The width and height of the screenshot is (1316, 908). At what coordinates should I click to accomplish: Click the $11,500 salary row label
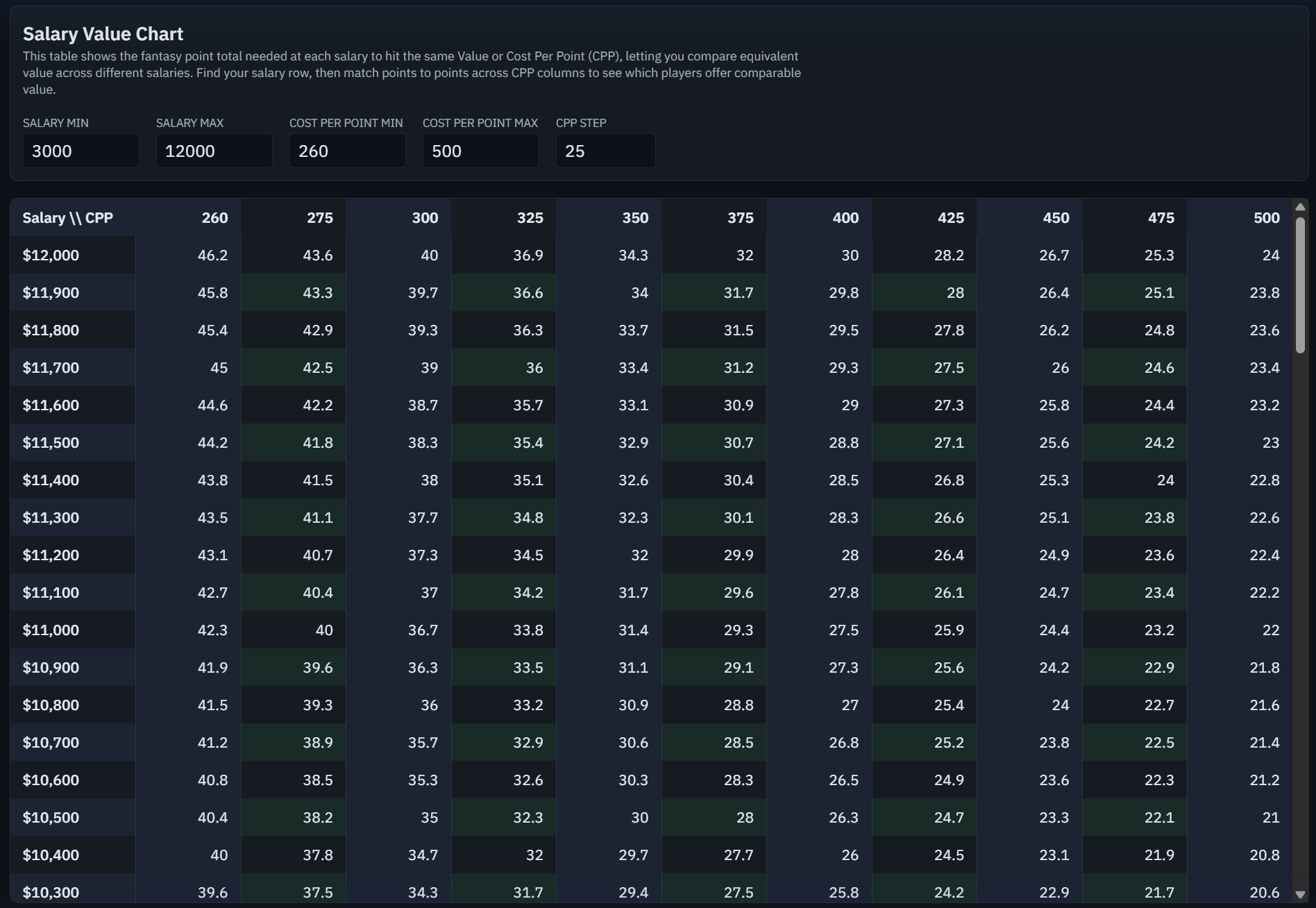click(73, 442)
